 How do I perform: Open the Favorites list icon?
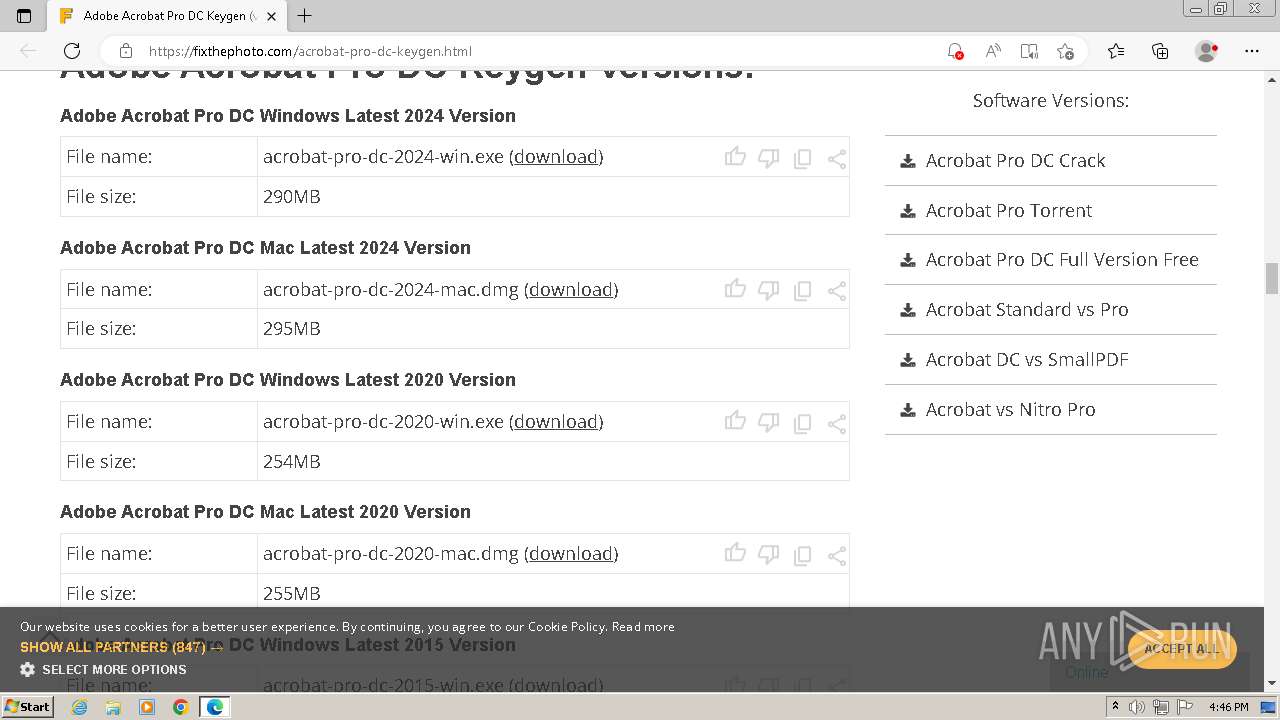pyautogui.click(x=1116, y=51)
